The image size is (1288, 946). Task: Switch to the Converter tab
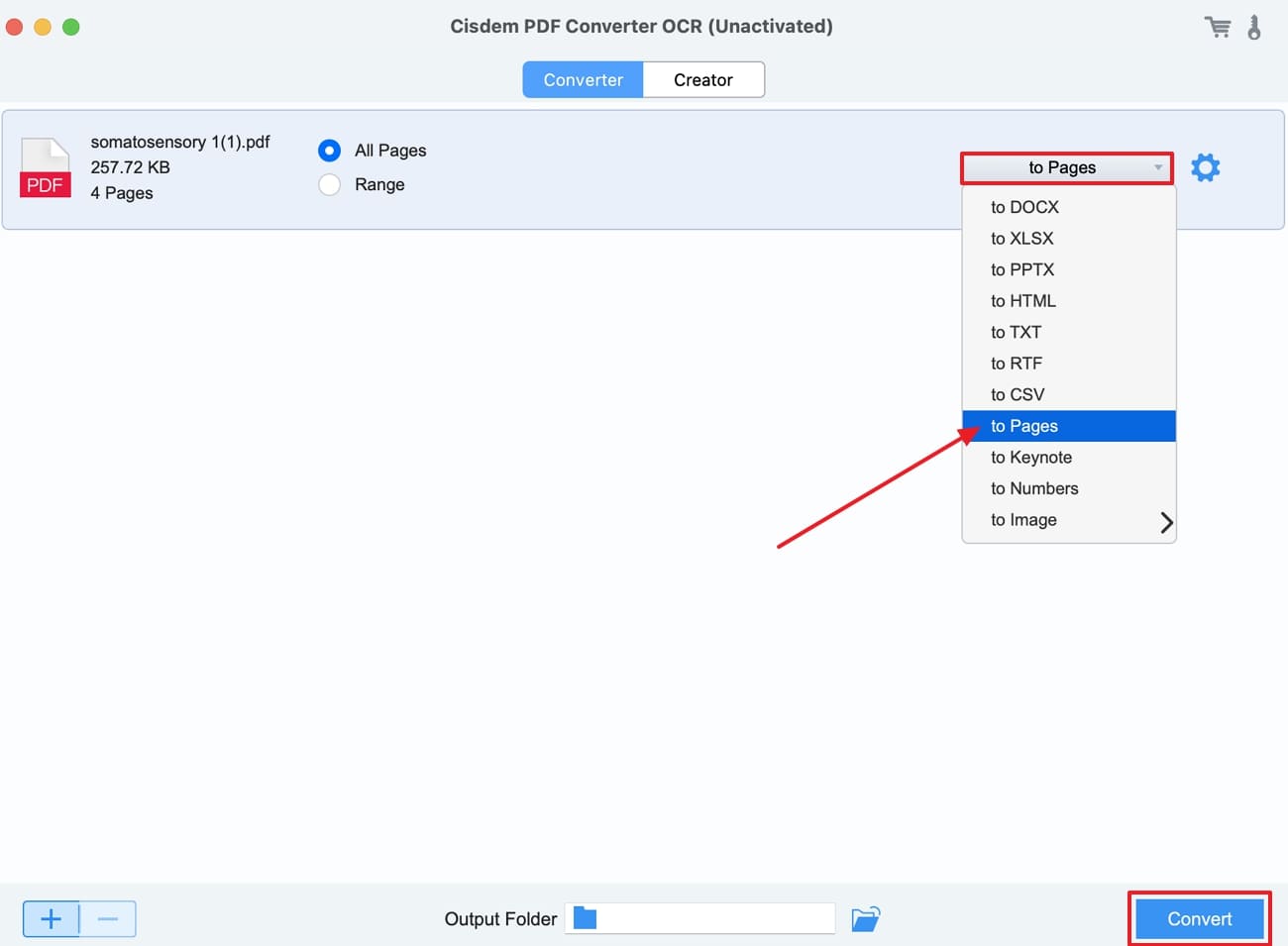tap(583, 80)
